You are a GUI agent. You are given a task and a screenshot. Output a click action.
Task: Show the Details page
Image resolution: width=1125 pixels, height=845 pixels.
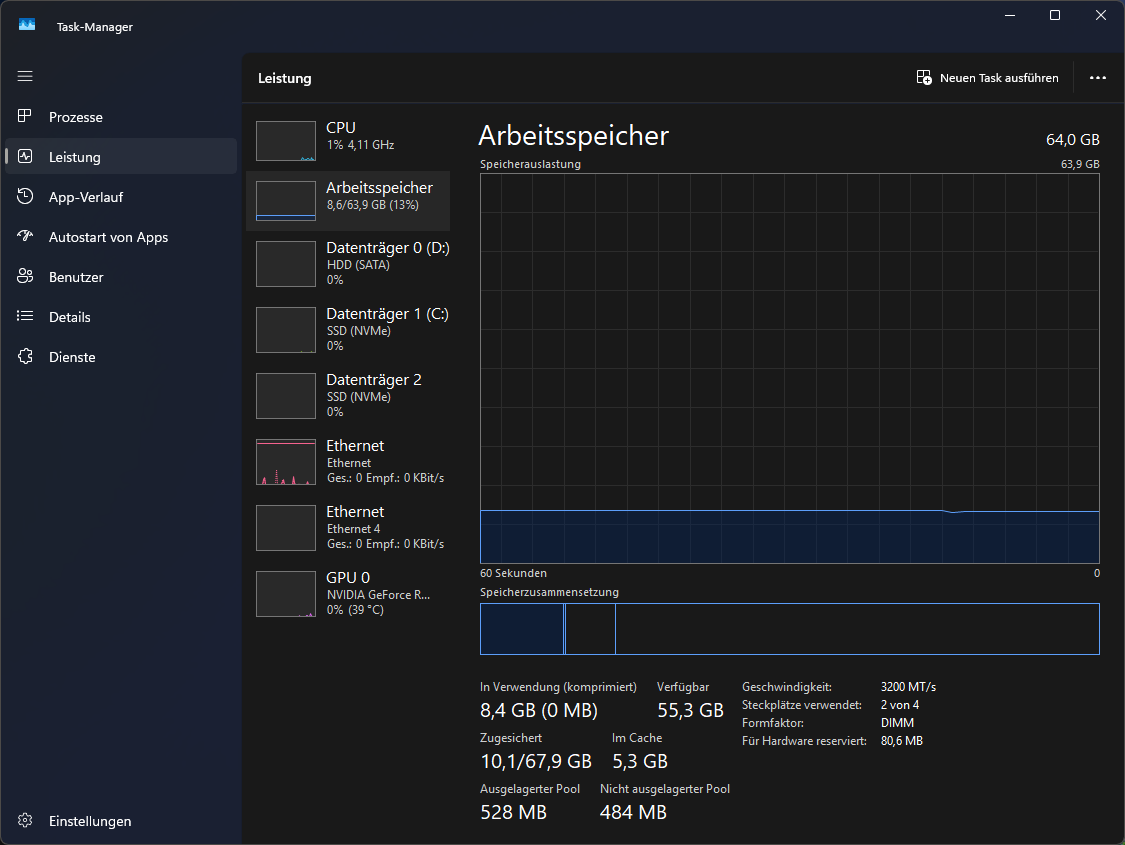[x=121, y=317]
